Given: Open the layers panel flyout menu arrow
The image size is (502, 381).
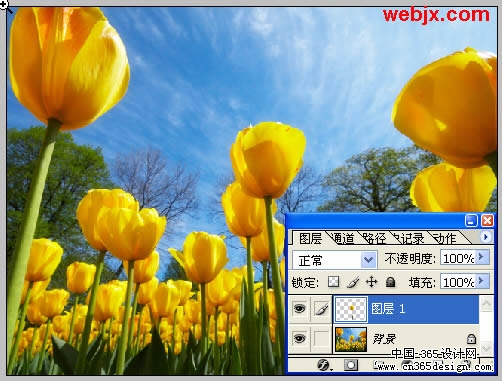Looking at the screenshot, I should click(x=485, y=237).
